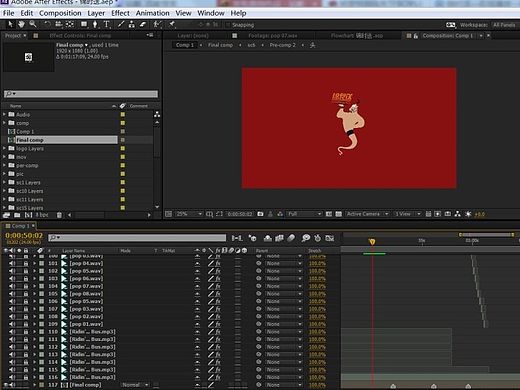This screenshot has width=520, height=390.
Task: Toggle lock on pop 01.wav layer
Action: (x=26, y=324)
